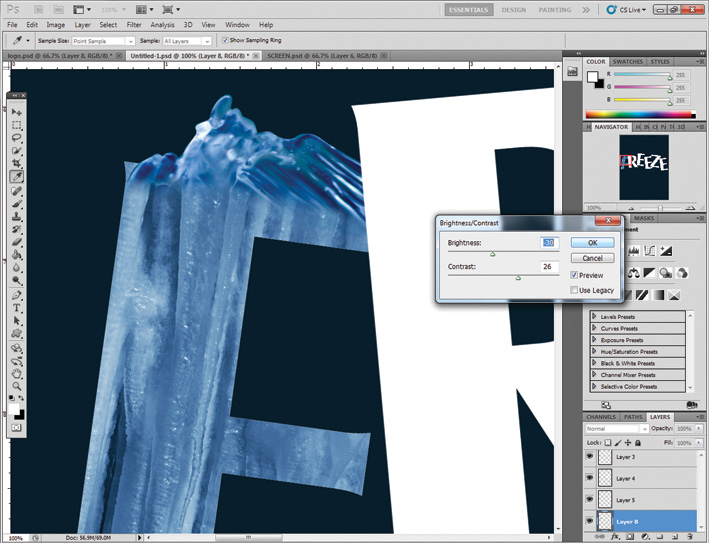Screen dimensions: 709x543
Task: Select the Lasso tool
Action: tap(17, 138)
